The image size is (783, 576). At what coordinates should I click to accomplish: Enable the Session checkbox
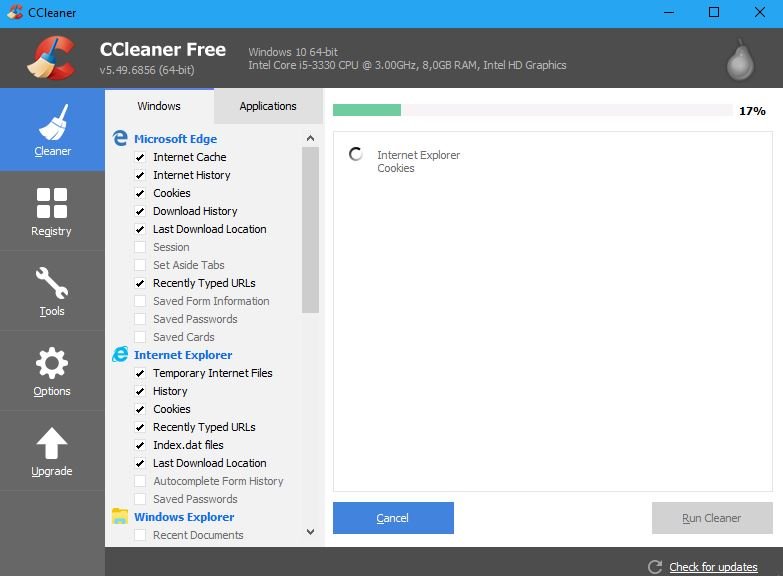tap(140, 247)
